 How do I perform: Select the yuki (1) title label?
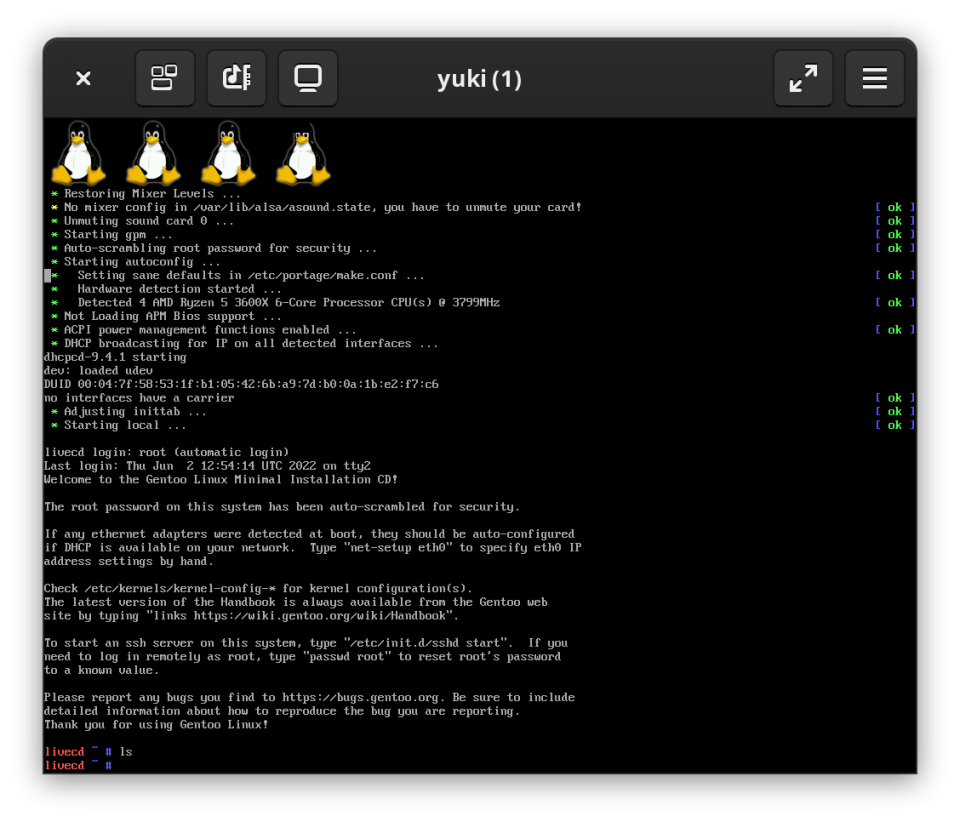pos(480,78)
